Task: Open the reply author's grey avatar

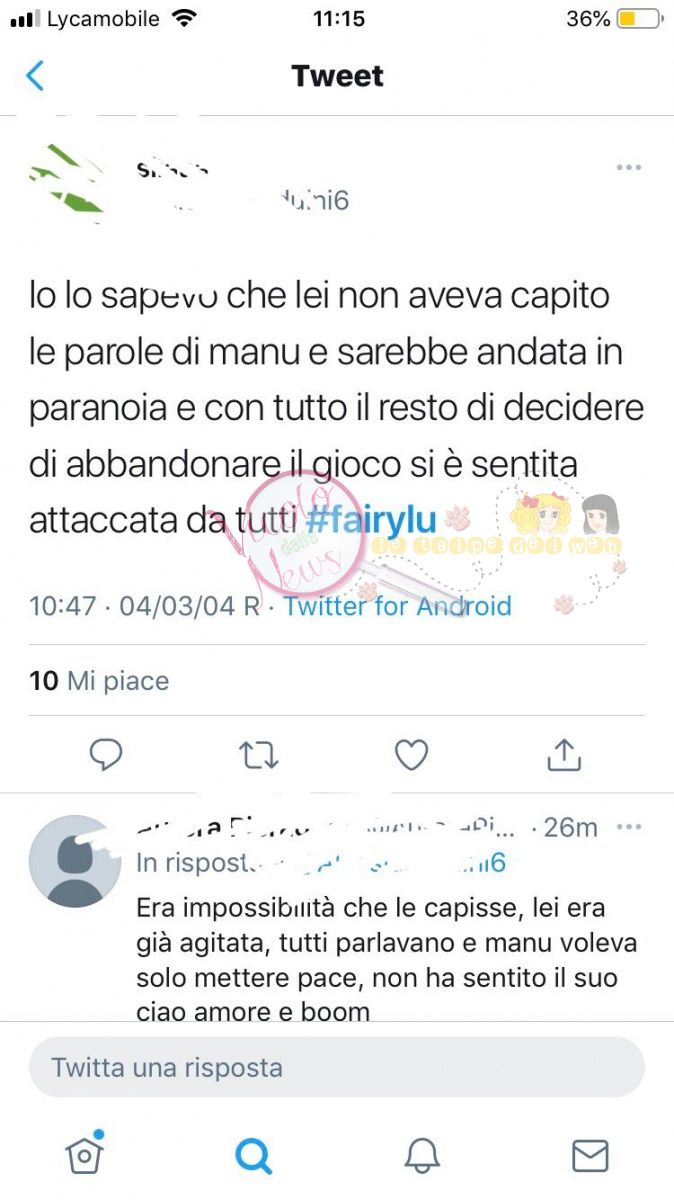Action: pyautogui.click(x=74, y=861)
